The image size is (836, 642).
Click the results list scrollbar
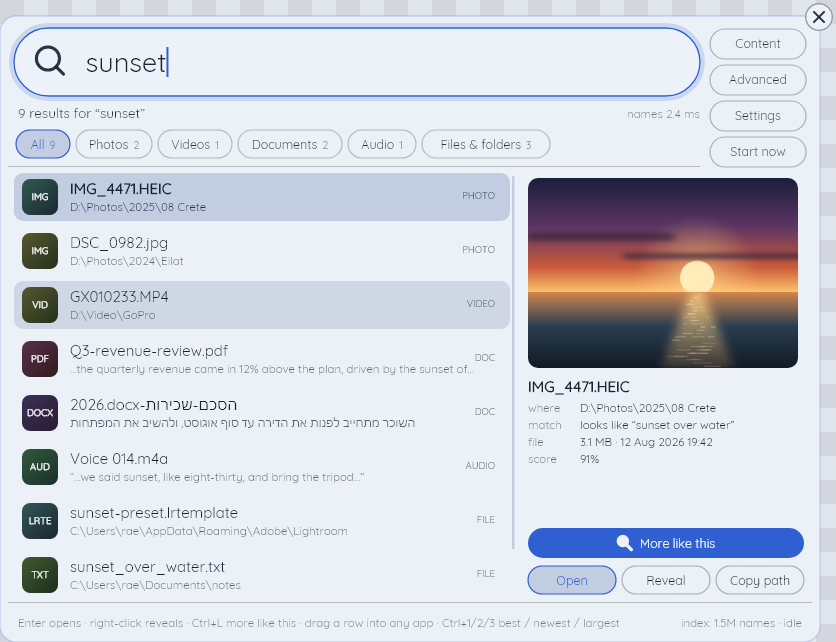pyautogui.click(x=513, y=363)
